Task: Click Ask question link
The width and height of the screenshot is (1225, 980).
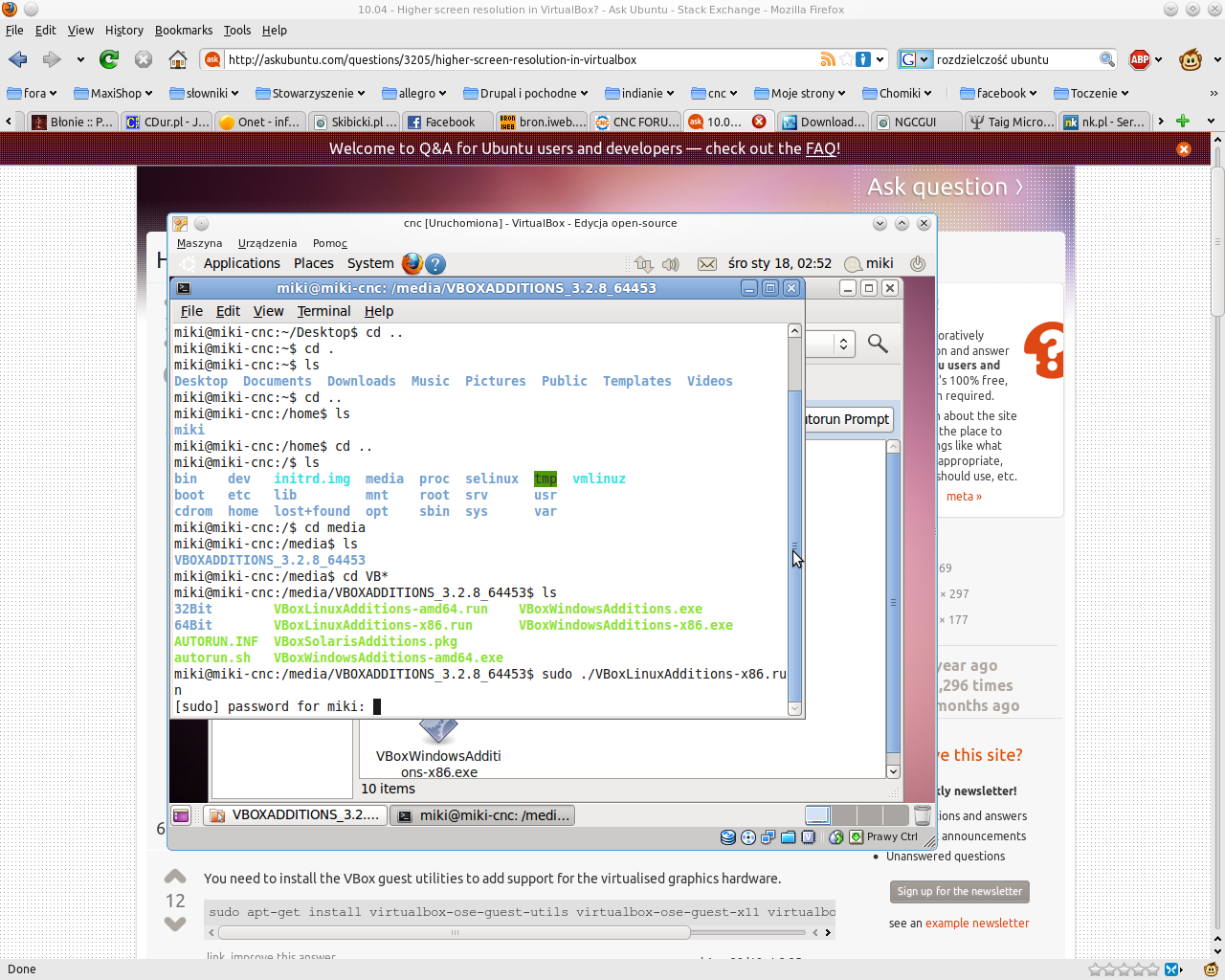Action: click(945, 187)
